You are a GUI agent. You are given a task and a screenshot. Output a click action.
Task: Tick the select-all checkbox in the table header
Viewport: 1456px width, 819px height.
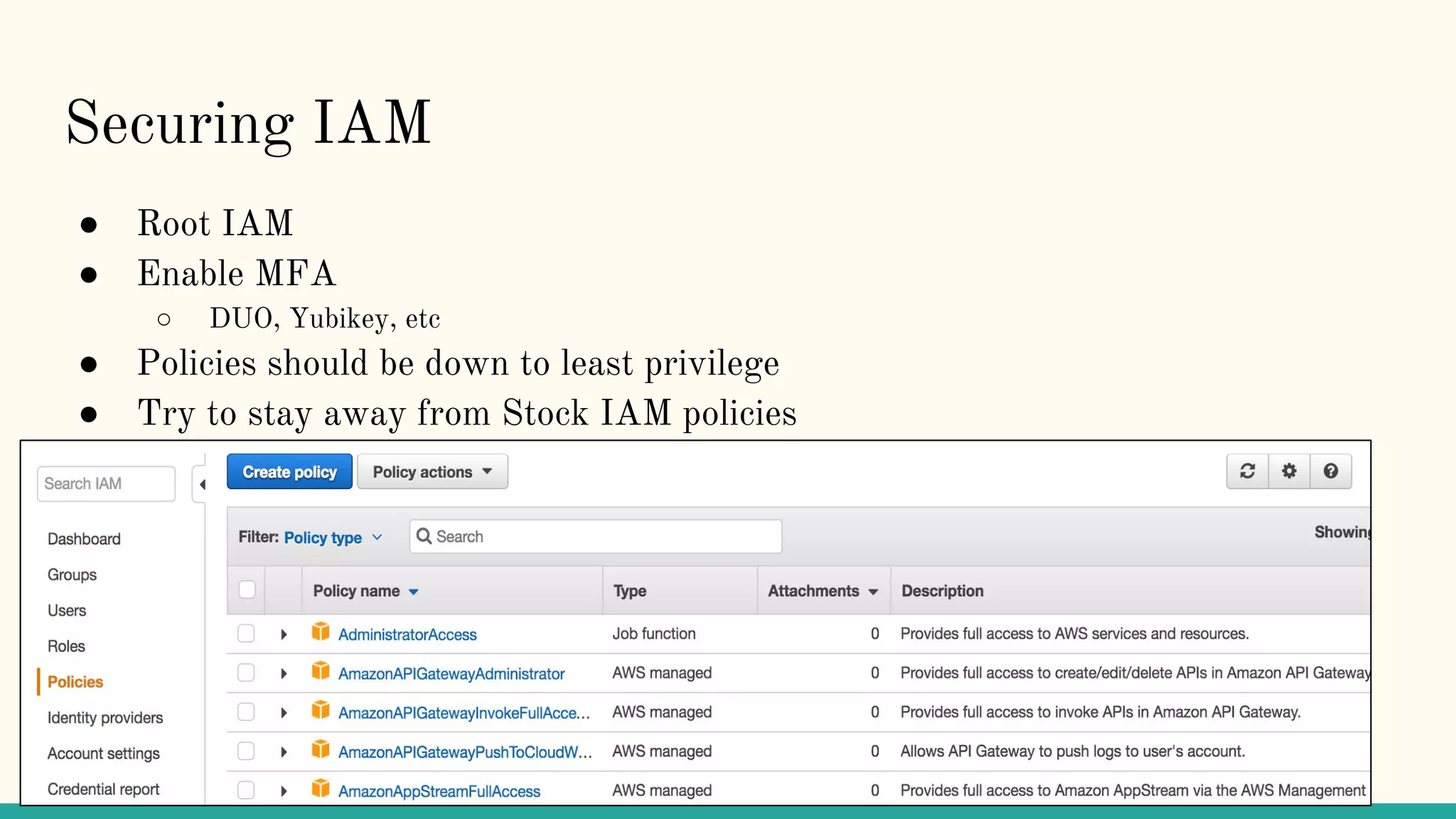247,590
